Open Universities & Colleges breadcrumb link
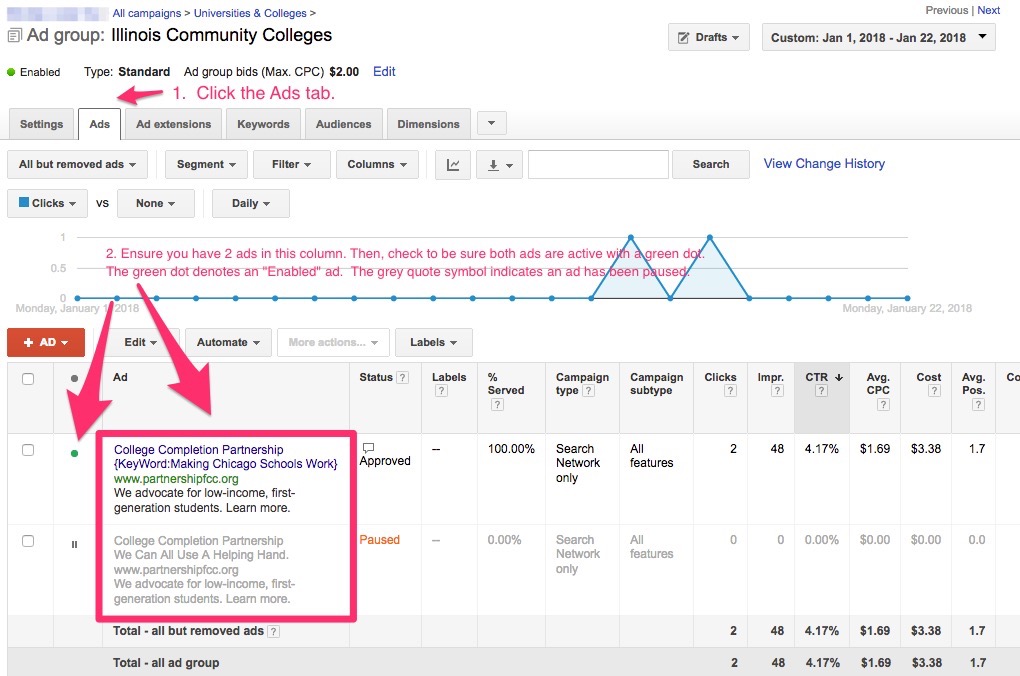This screenshot has width=1020, height=676. click(x=250, y=13)
